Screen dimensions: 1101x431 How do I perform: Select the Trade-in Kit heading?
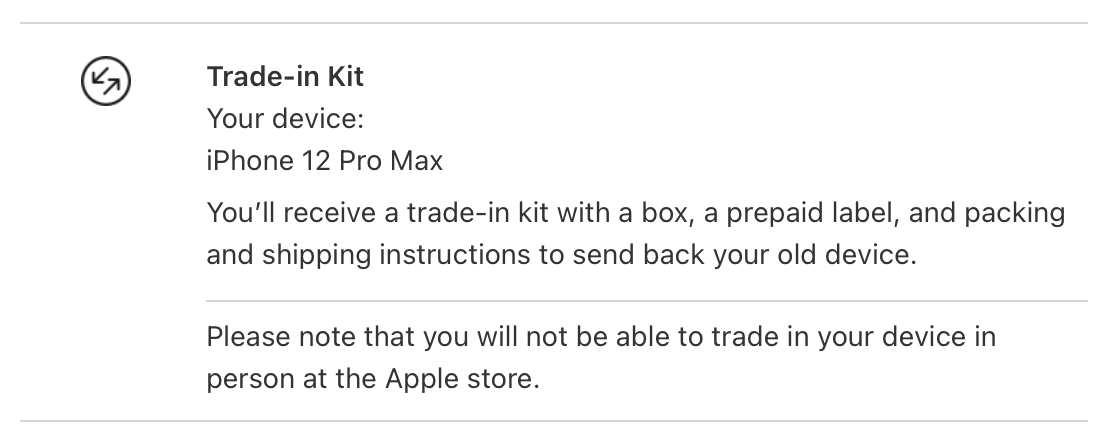click(285, 77)
